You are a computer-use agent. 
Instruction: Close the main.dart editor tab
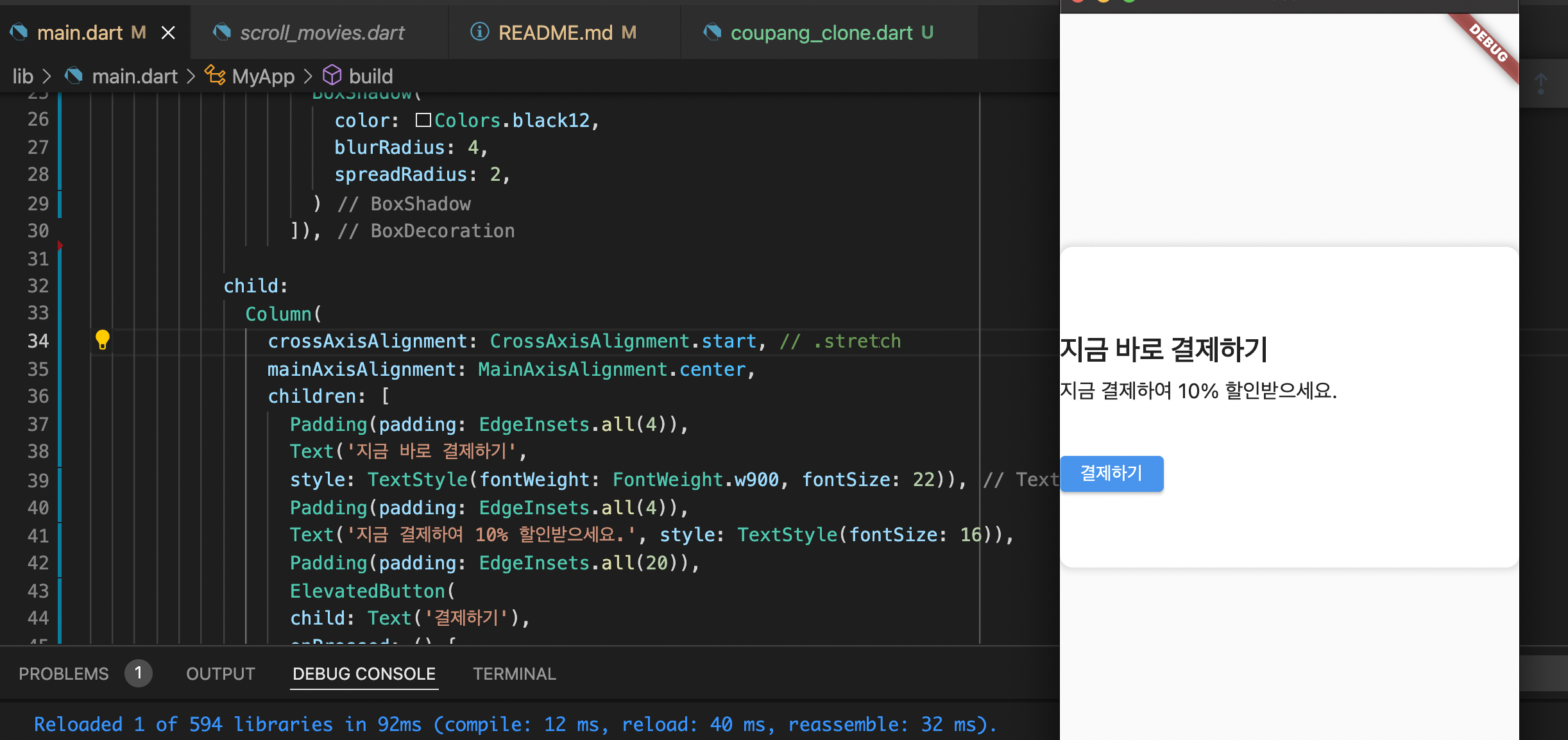pos(168,33)
